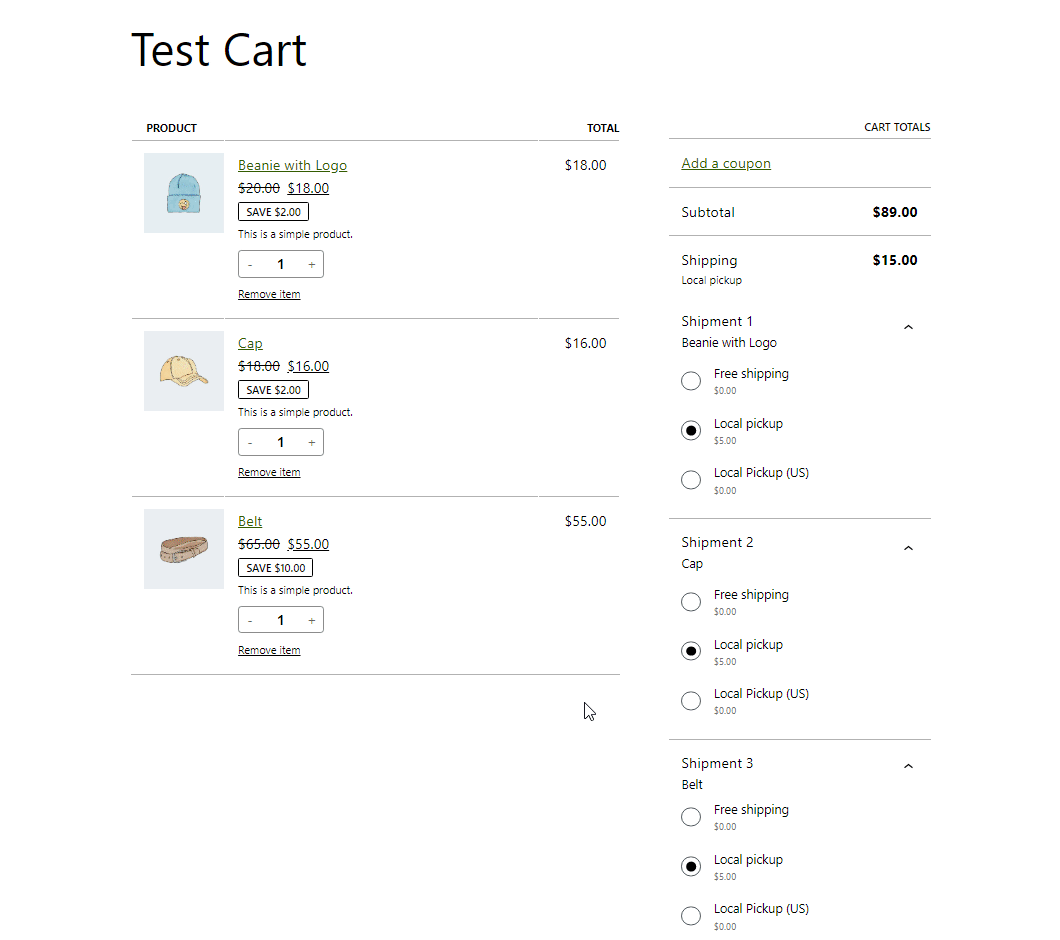
Task: Increase the Belt quantity
Action: click(x=311, y=620)
